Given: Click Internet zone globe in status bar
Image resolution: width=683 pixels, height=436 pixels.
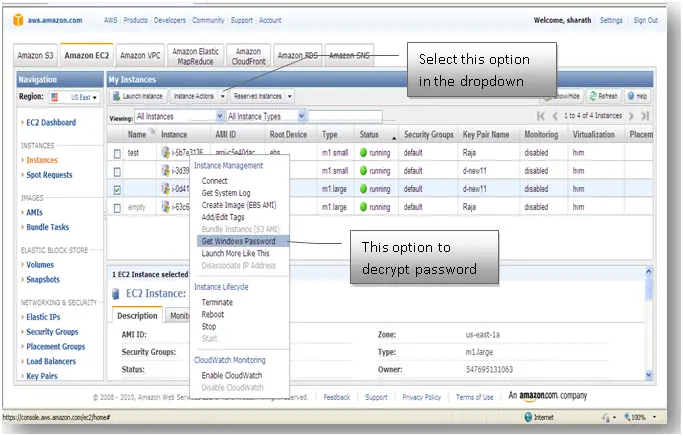Looking at the screenshot, I should click(528, 417).
